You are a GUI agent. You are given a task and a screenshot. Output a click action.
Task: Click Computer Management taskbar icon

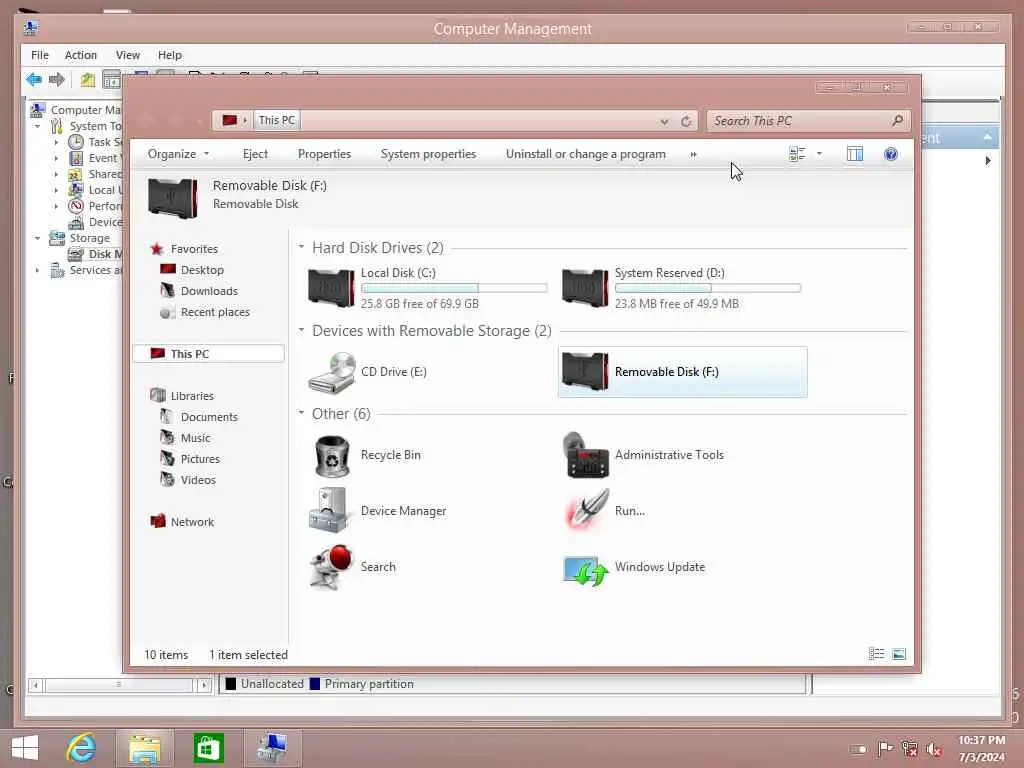(x=272, y=748)
